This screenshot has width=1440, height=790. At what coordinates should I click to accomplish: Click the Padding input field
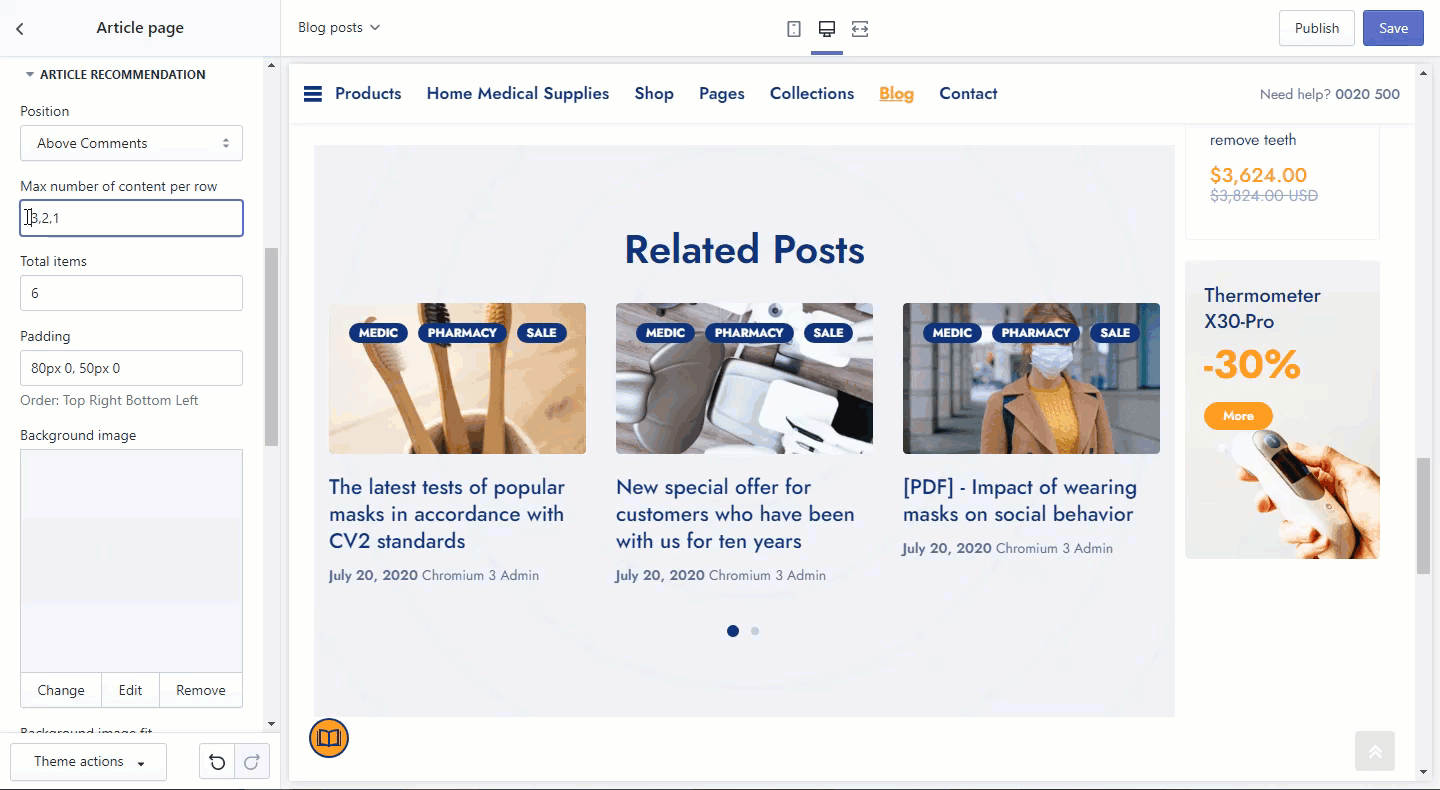(131, 368)
